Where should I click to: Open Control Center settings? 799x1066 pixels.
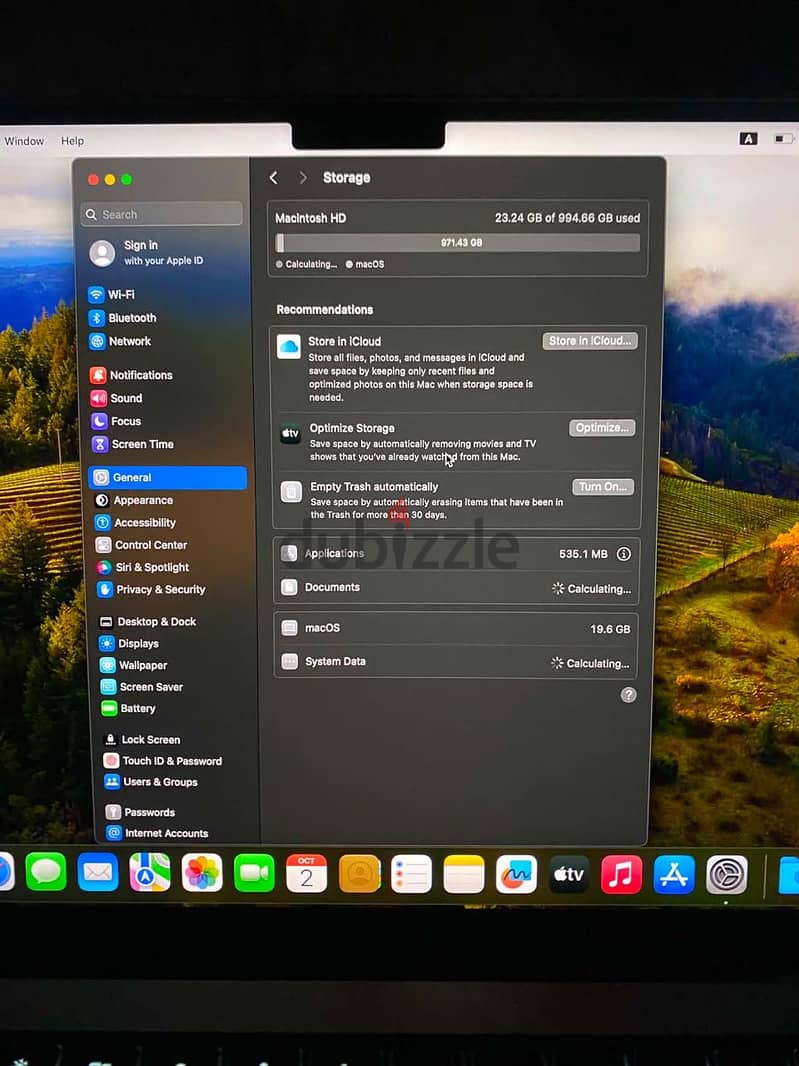tap(141, 545)
